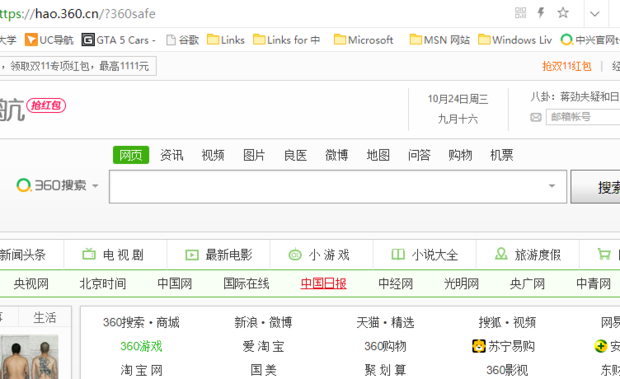Select the 微博 search tab
The height and width of the screenshot is (379, 620).
tap(336, 155)
